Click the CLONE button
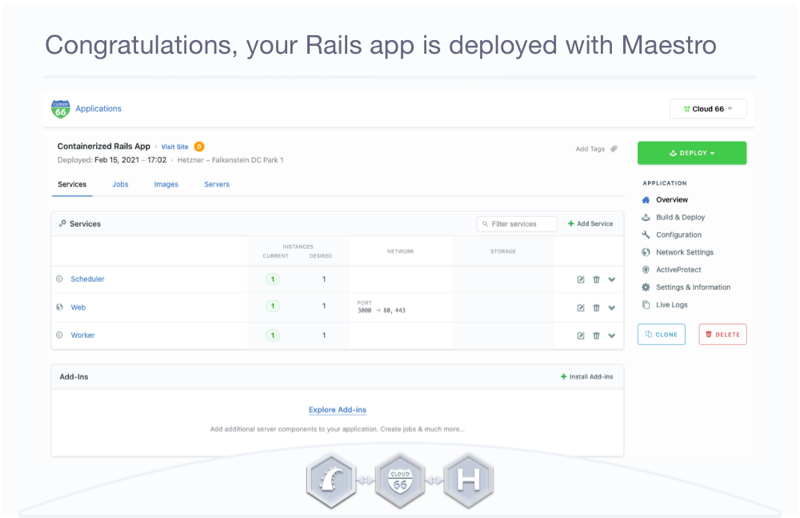Viewport: 800px width, 518px height. pos(661,334)
